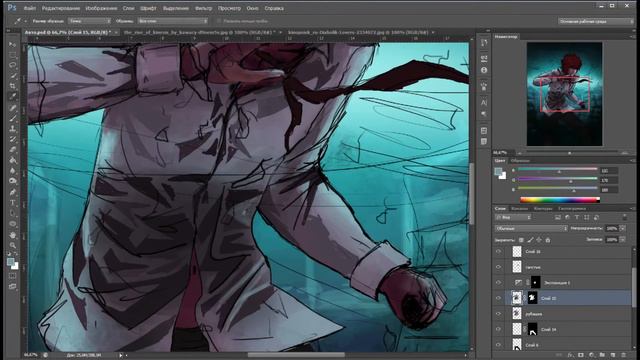Viewport: 640px width, 360px height.
Task: Delete layer with trash icon
Action: tap(623, 355)
